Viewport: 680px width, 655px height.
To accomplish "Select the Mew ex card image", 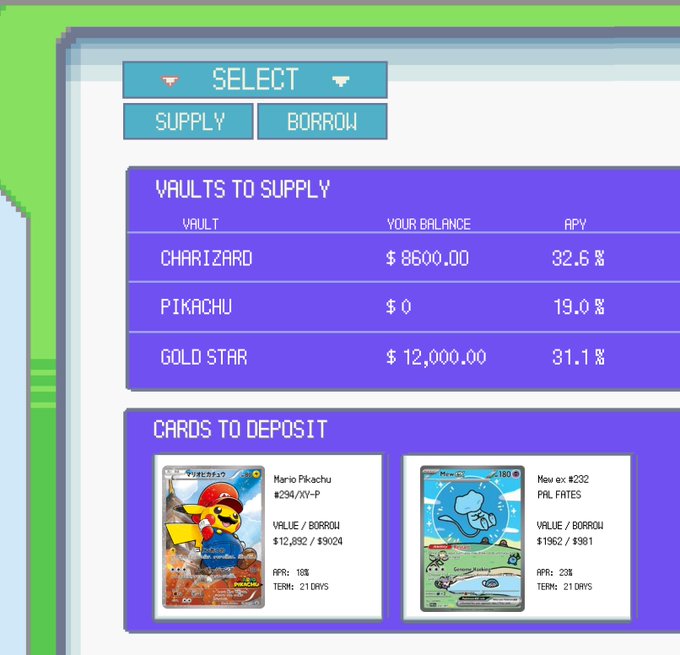I will (x=472, y=538).
